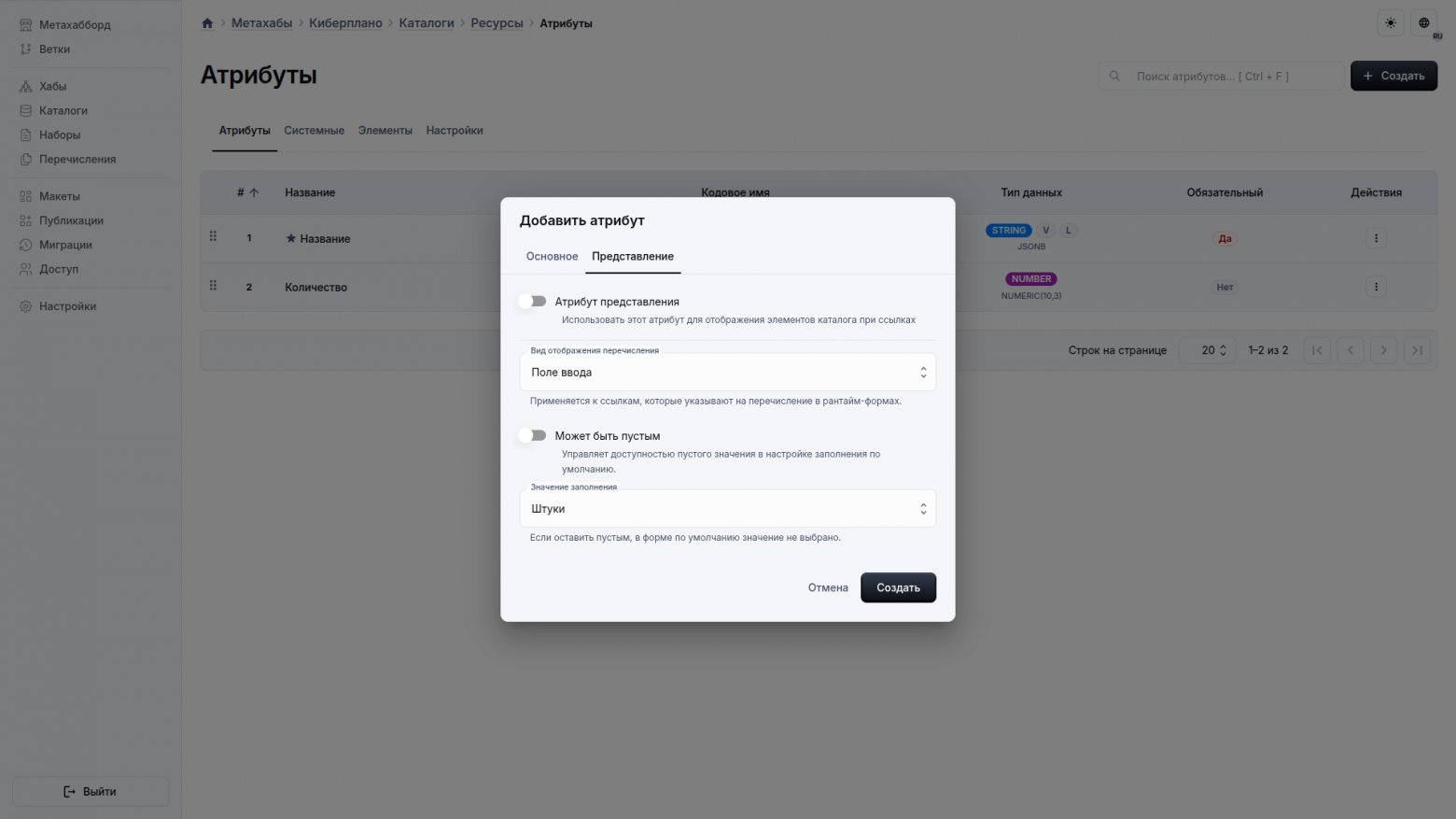Toggle the light/dark theme sun icon

[x=1391, y=23]
